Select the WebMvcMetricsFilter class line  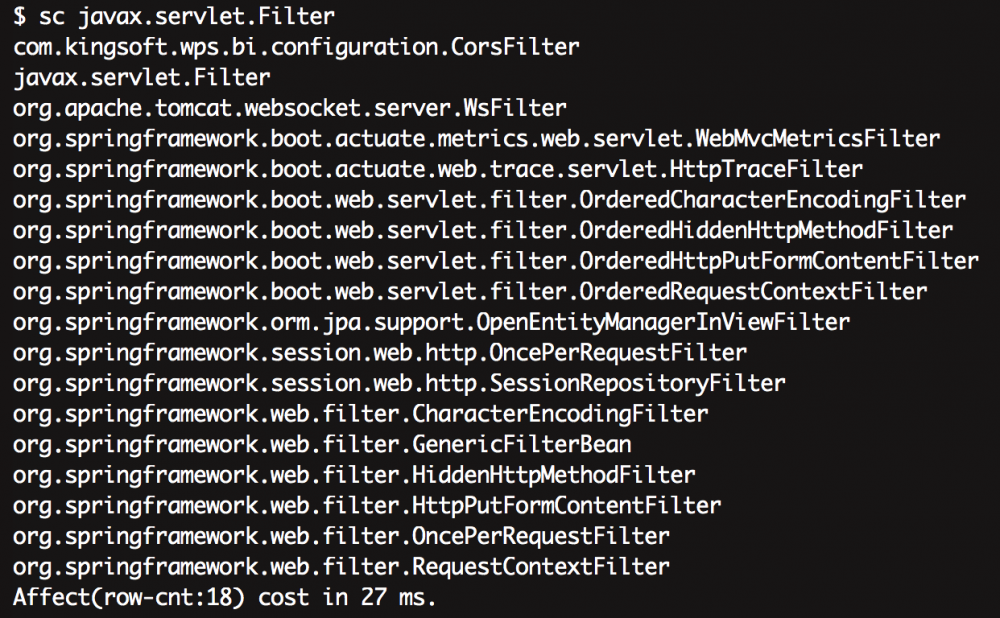(476, 139)
